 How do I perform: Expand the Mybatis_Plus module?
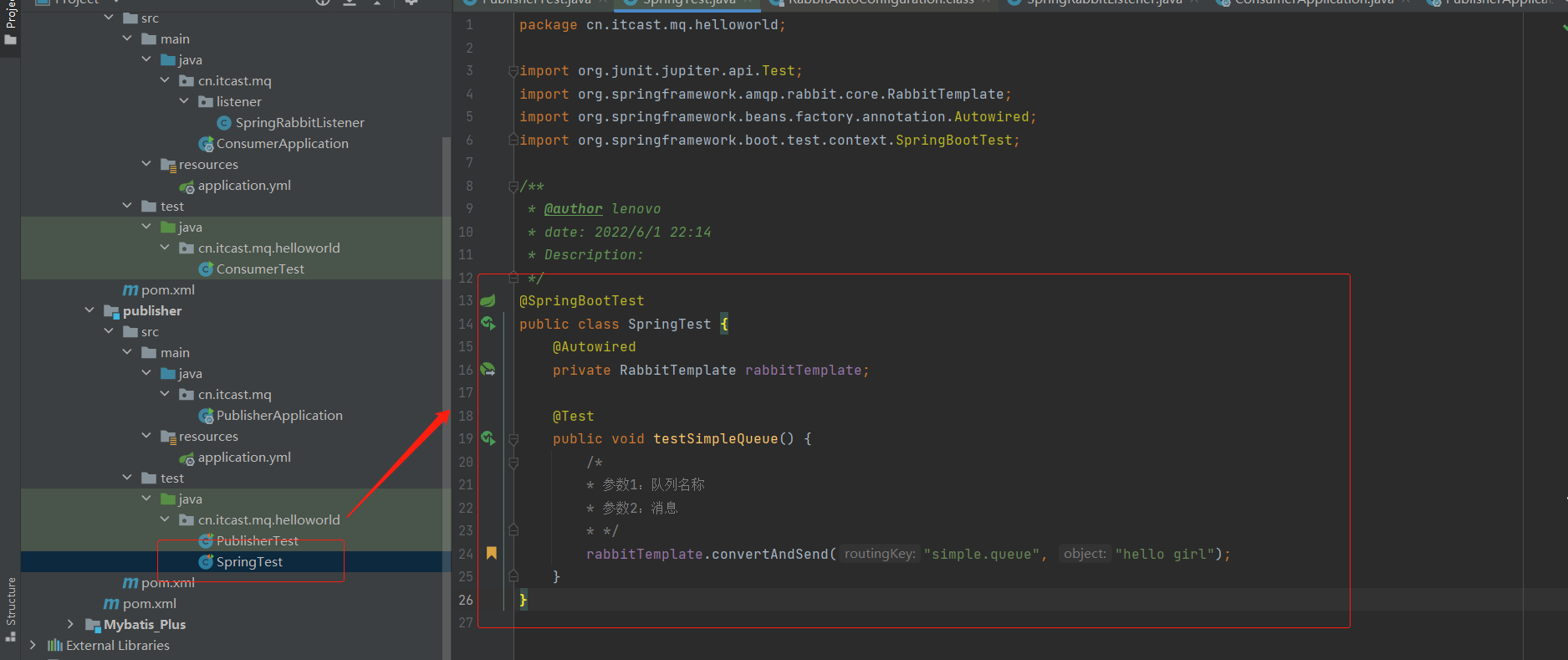[x=70, y=624]
